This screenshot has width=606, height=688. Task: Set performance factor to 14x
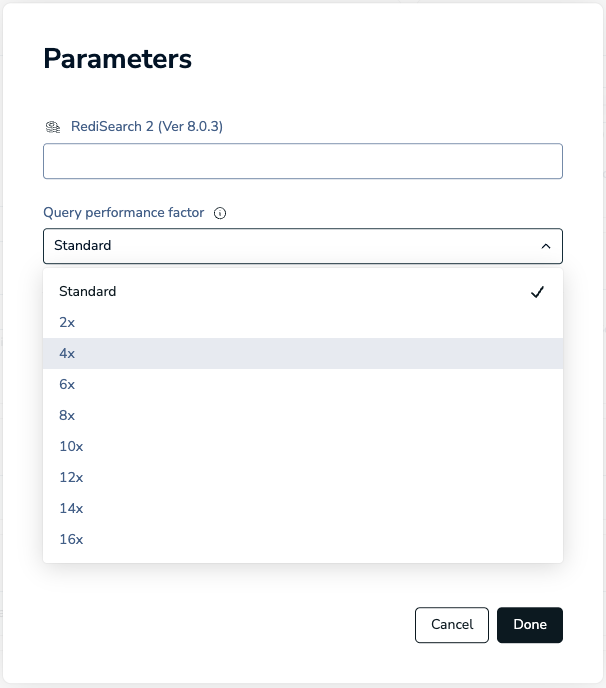coord(71,509)
